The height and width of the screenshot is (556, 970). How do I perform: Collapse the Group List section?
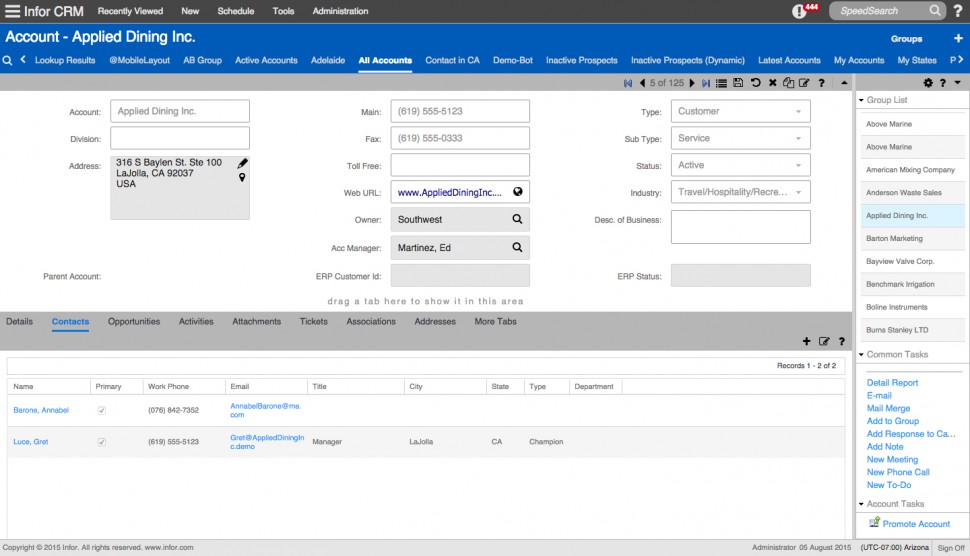point(861,100)
